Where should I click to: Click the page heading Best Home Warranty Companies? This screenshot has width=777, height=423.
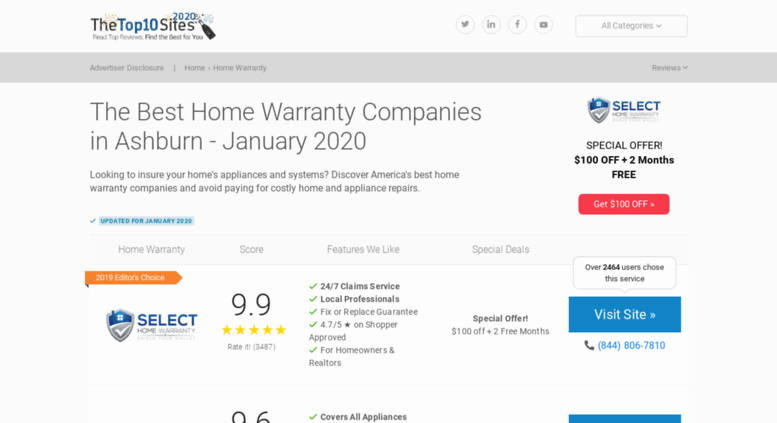285,126
